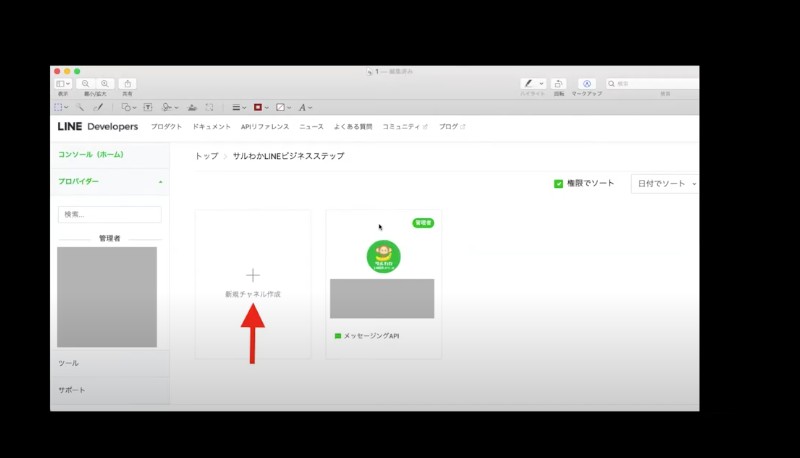Image resolution: width=800 pixels, height=458 pixels.
Task: Select the Instant Alpha magic wand tool
Action: coord(80,107)
